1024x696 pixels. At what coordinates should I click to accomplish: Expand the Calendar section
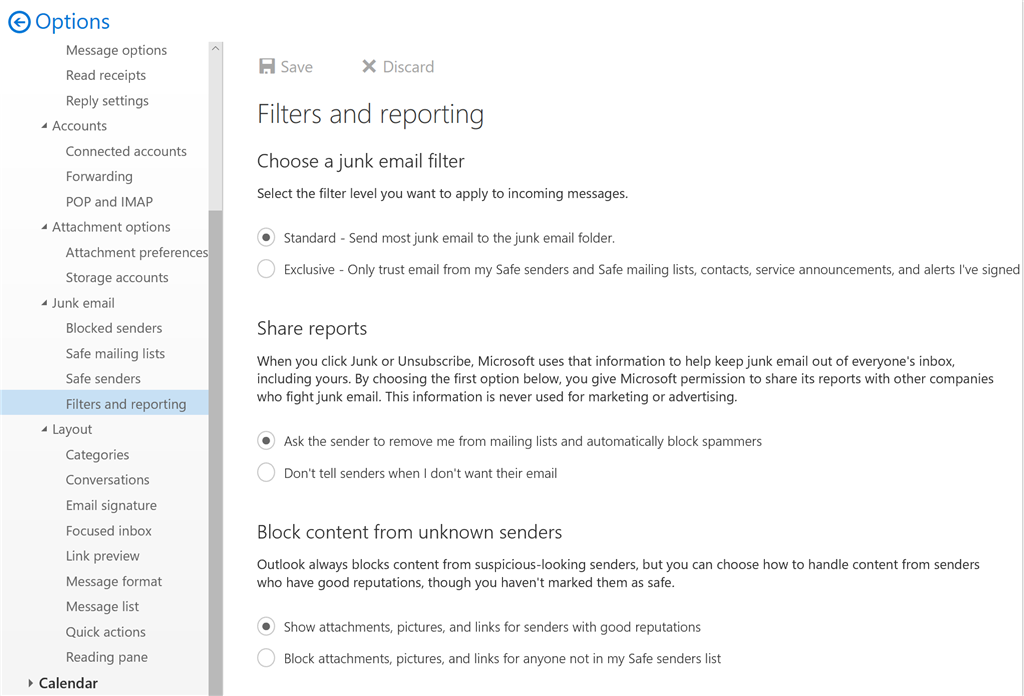[31, 683]
